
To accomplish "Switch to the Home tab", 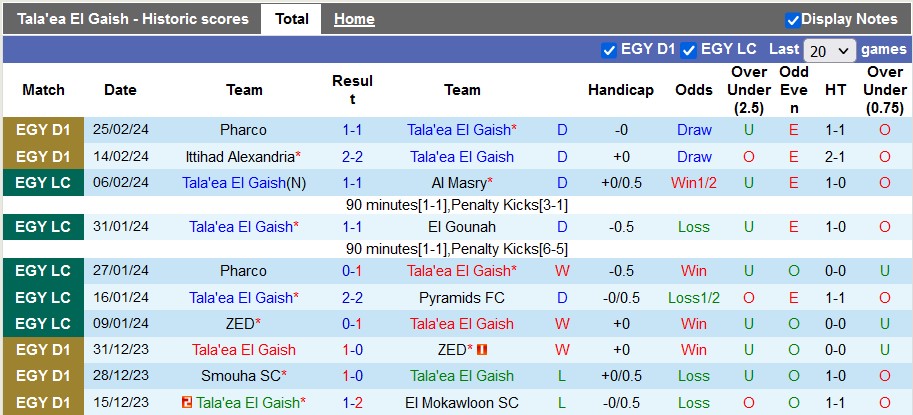I will point(354,19).
